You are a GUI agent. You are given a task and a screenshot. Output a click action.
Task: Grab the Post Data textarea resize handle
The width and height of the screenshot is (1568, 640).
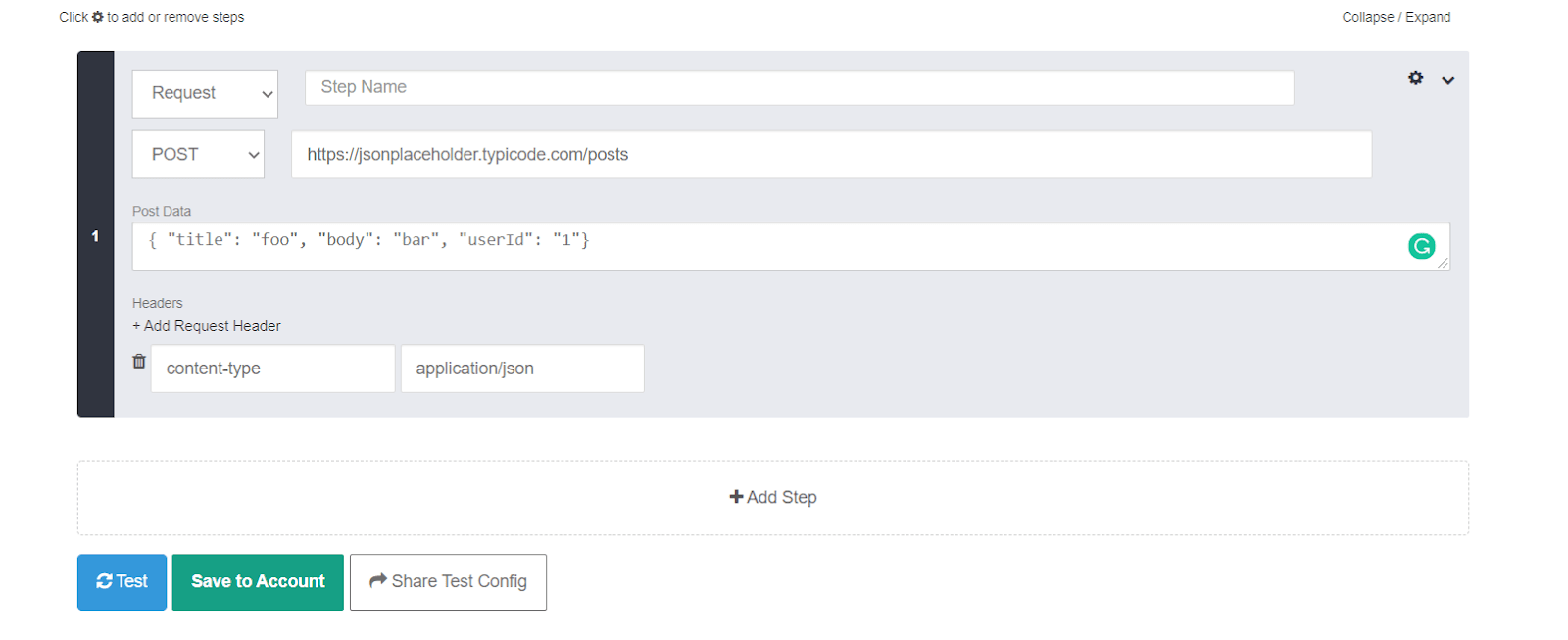click(1444, 263)
